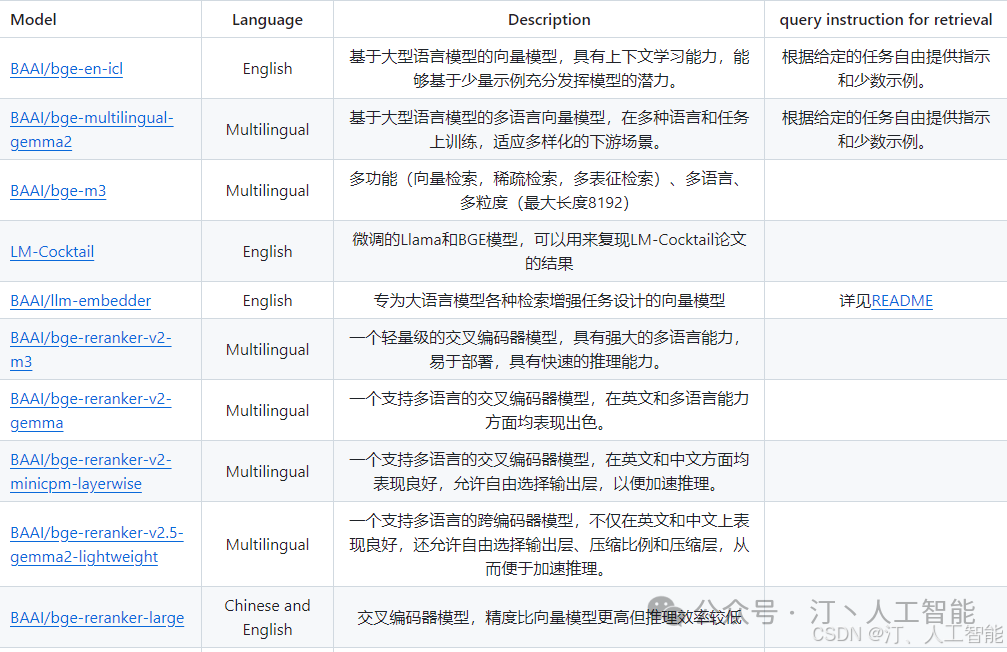
Task: Click Multilingual cell in bge-reranker-v2-gemma row
Action: point(267,410)
